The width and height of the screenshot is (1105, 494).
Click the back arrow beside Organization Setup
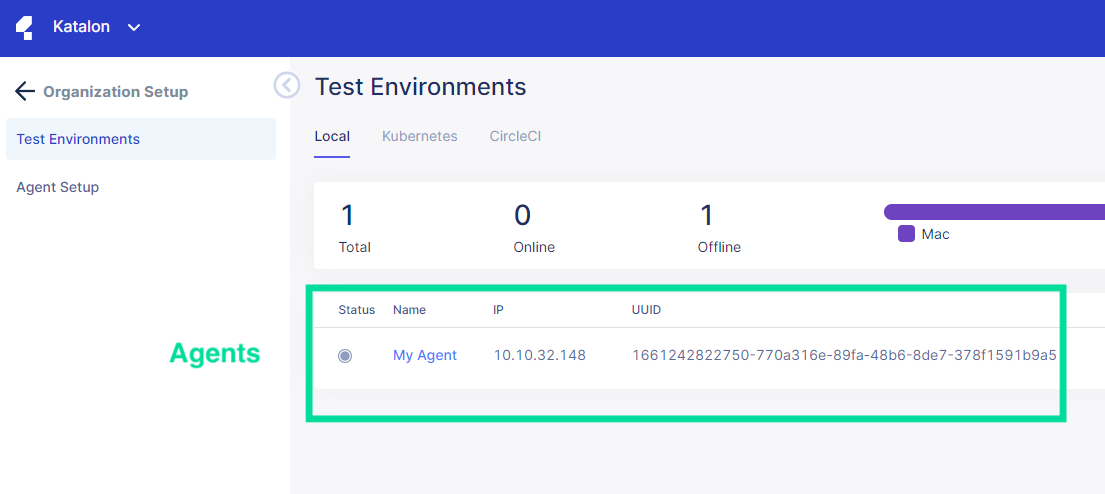(x=25, y=92)
